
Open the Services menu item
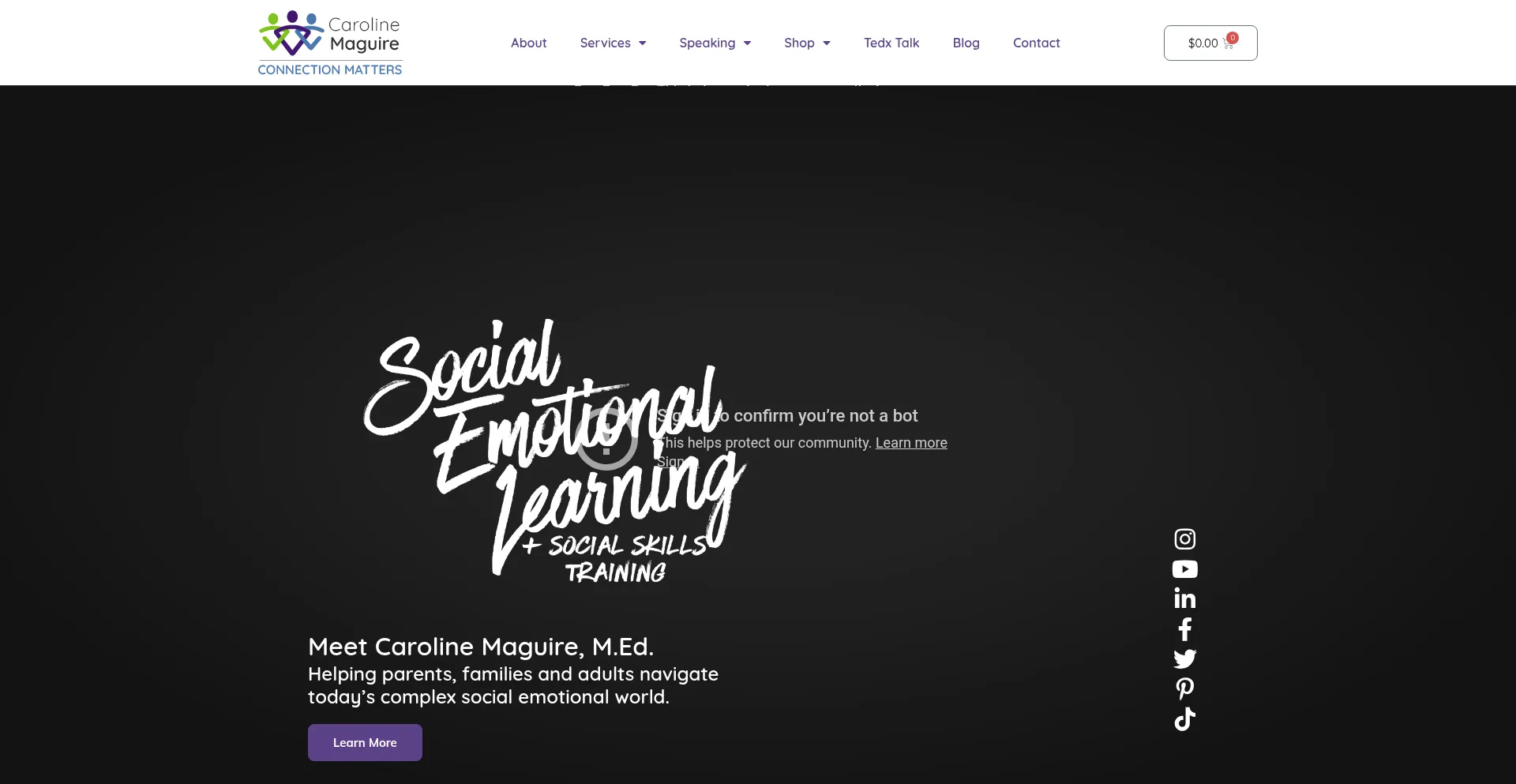pos(605,43)
